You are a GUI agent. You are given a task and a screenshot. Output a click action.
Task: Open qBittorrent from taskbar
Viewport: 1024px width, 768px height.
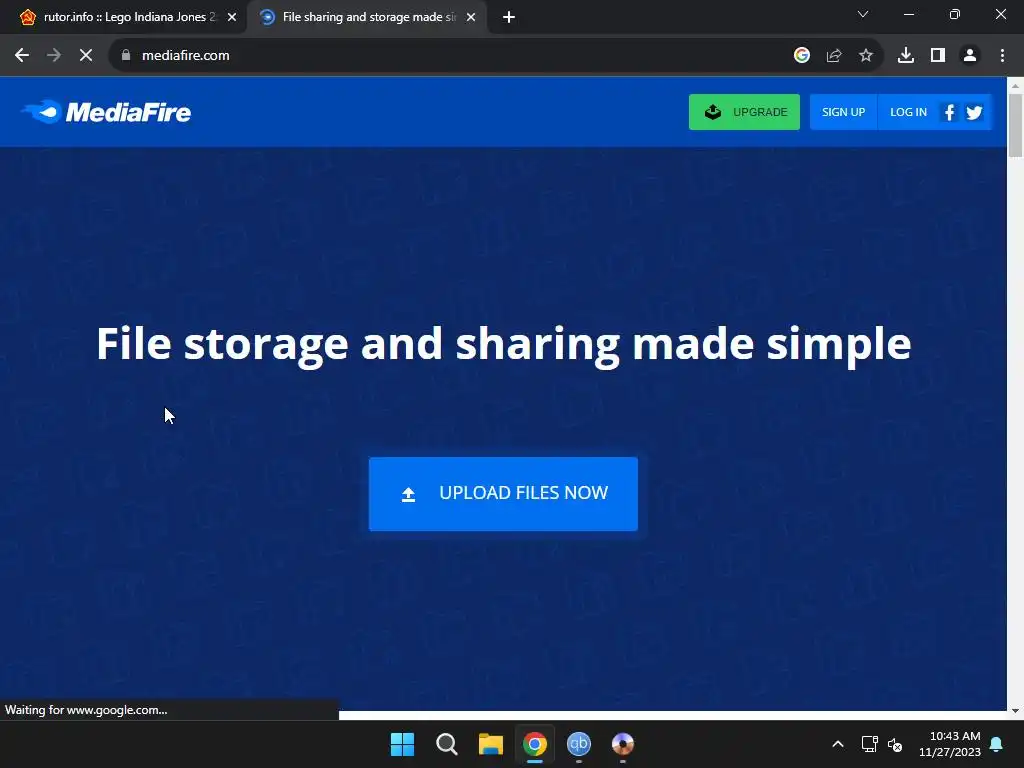point(579,744)
